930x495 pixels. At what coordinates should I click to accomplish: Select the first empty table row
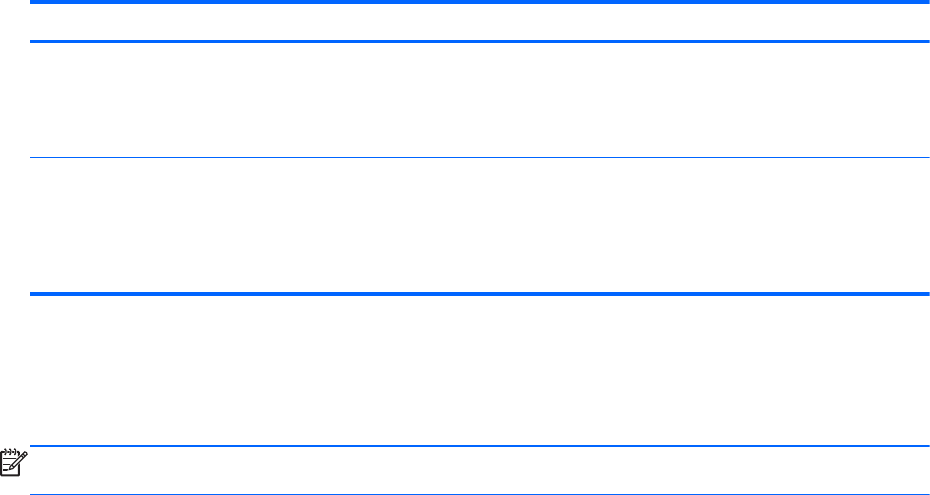479,99
